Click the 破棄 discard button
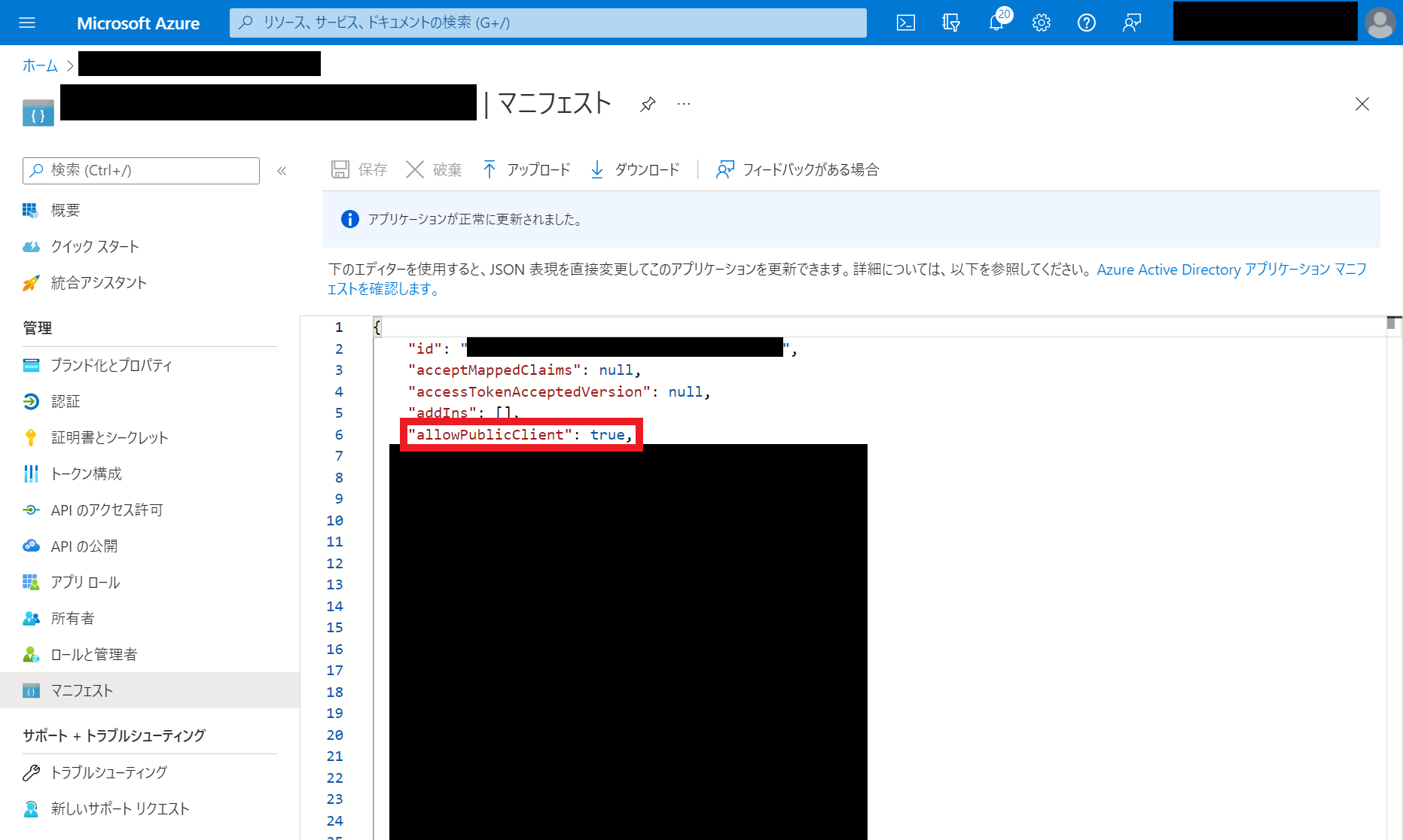Image resolution: width=1403 pixels, height=840 pixels. pos(434,169)
